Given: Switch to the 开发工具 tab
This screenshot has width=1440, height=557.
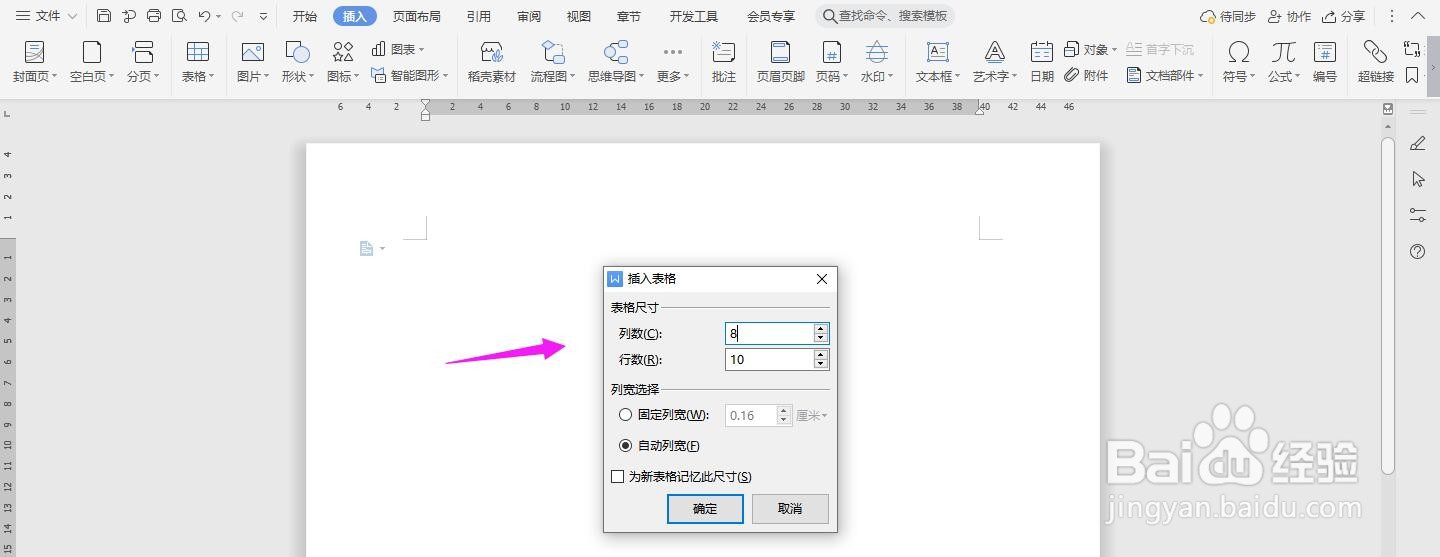Looking at the screenshot, I should [694, 16].
